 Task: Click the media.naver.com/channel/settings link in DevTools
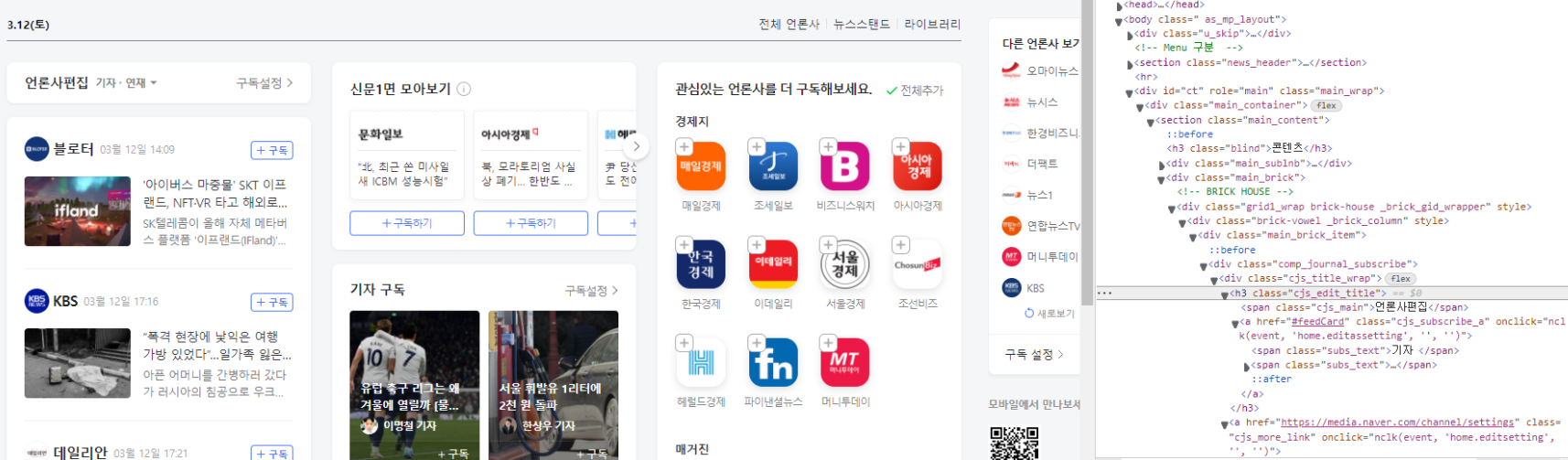pos(1397,423)
